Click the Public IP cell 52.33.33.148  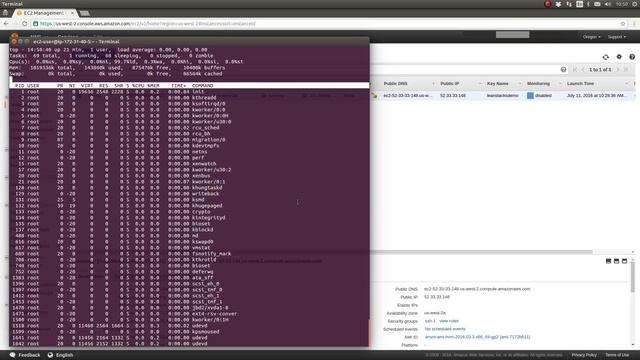coord(453,96)
